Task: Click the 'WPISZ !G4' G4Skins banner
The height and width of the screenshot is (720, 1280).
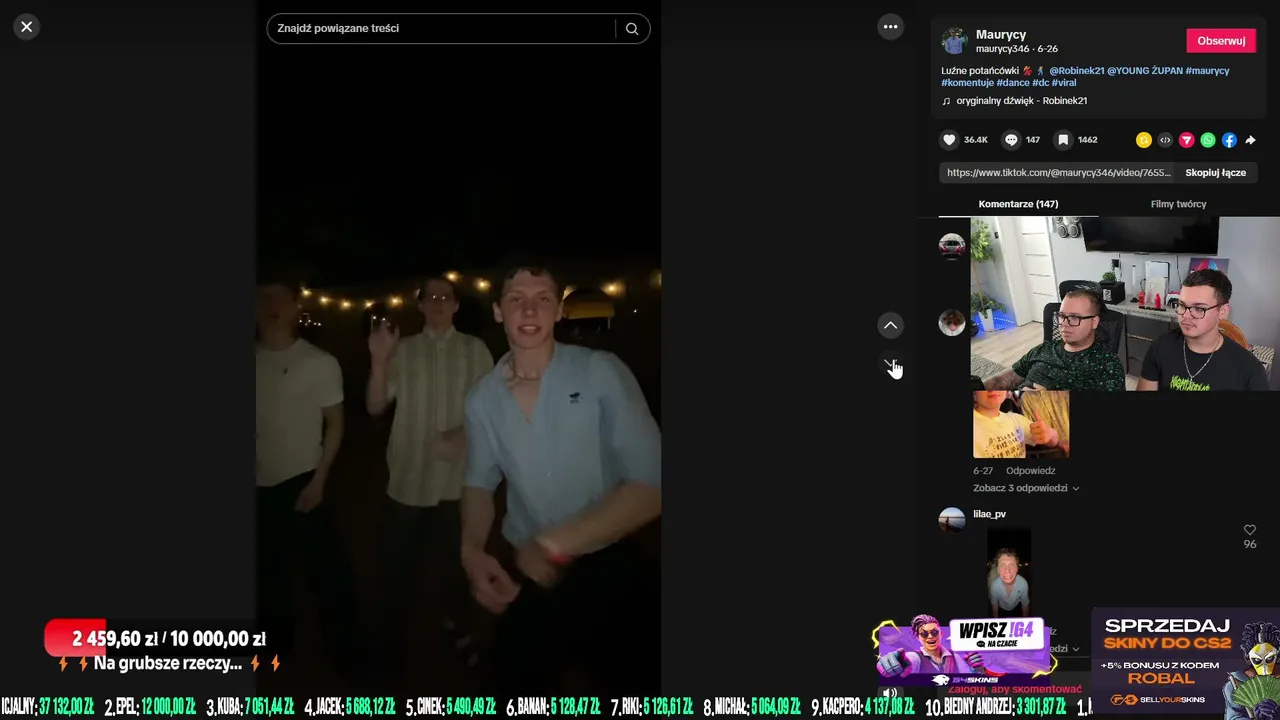Action: coord(963,648)
